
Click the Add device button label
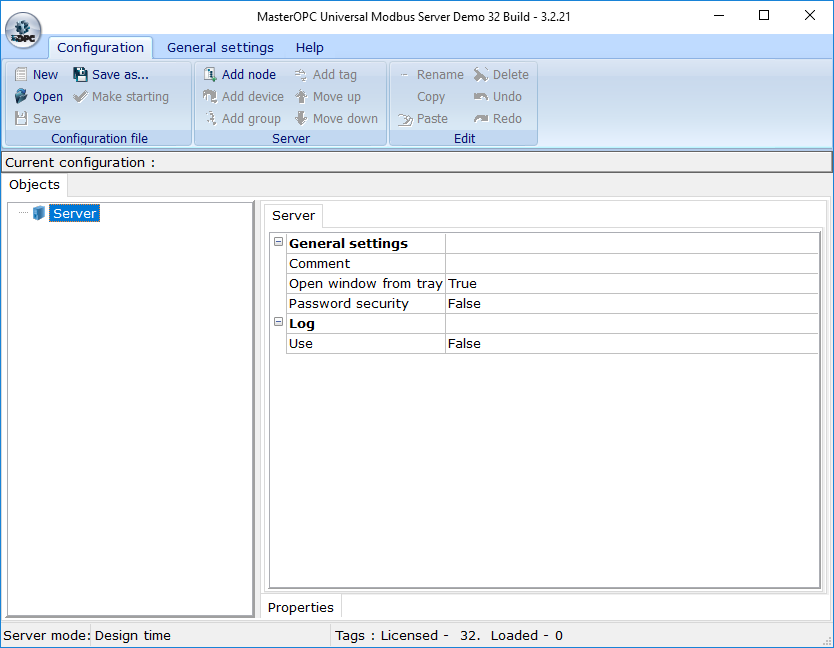pyautogui.click(x=253, y=97)
